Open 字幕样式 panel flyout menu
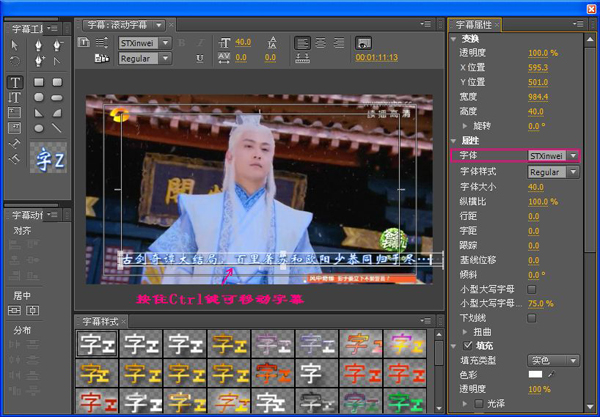The width and height of the screenshot is (600, 417). 426,321
